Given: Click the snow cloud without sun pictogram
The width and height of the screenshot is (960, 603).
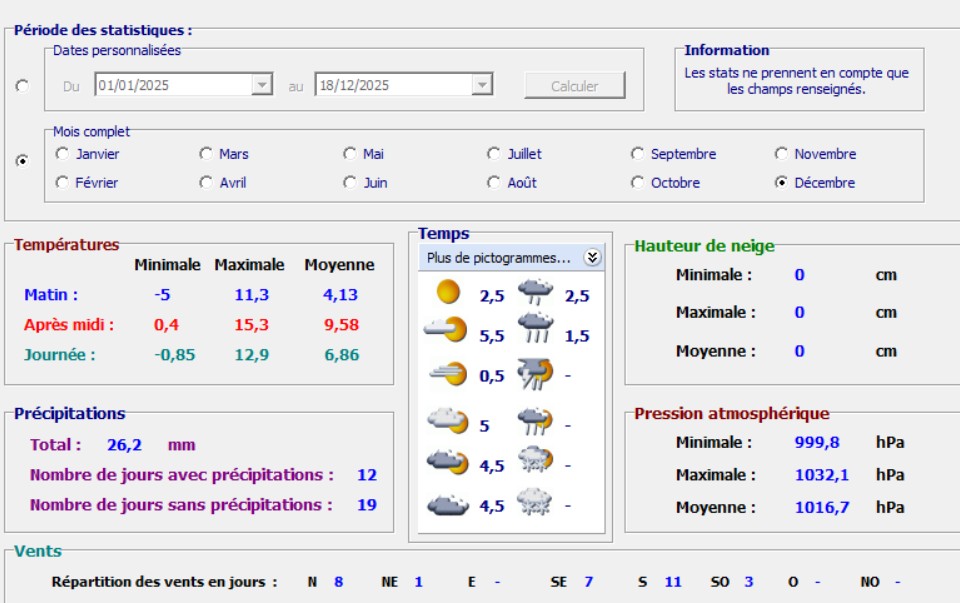Looking at the screenshot, I should click(x=535, y=503).
